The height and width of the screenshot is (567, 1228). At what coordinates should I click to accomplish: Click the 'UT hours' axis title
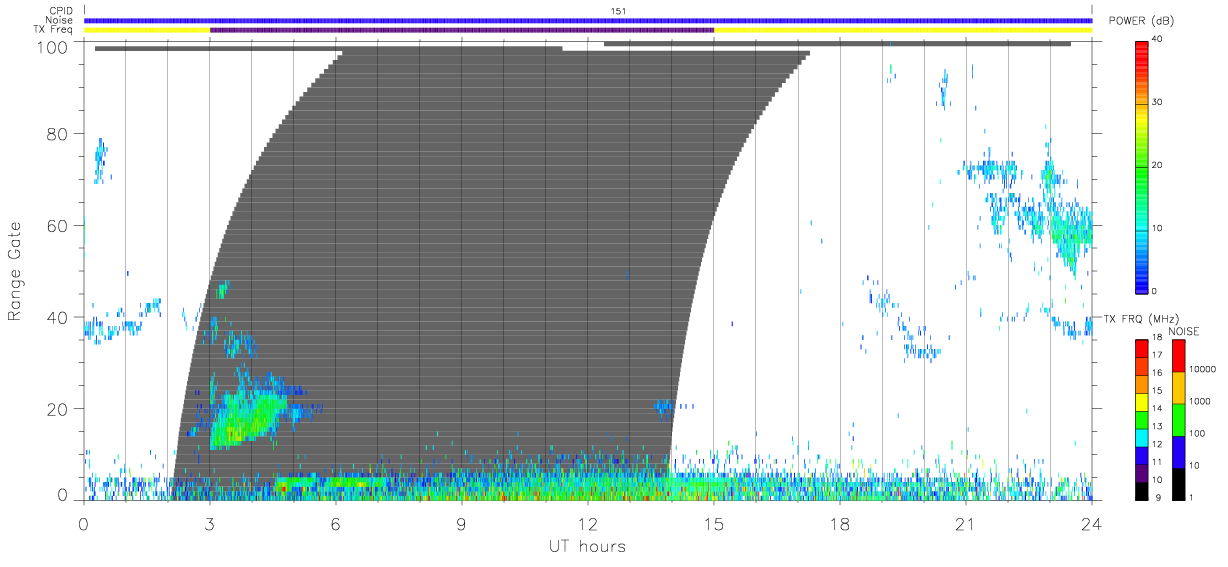point(586,546)
